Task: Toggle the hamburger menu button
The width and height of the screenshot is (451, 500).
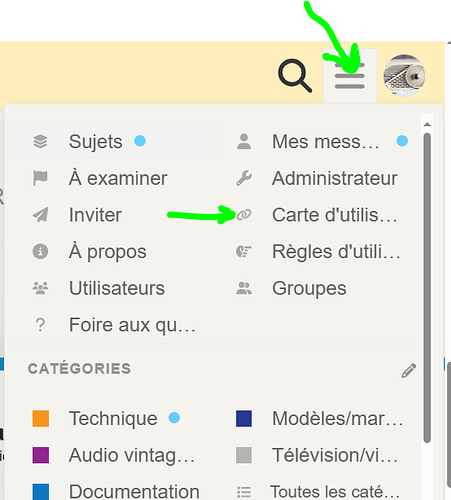Action: click(350, 76)
